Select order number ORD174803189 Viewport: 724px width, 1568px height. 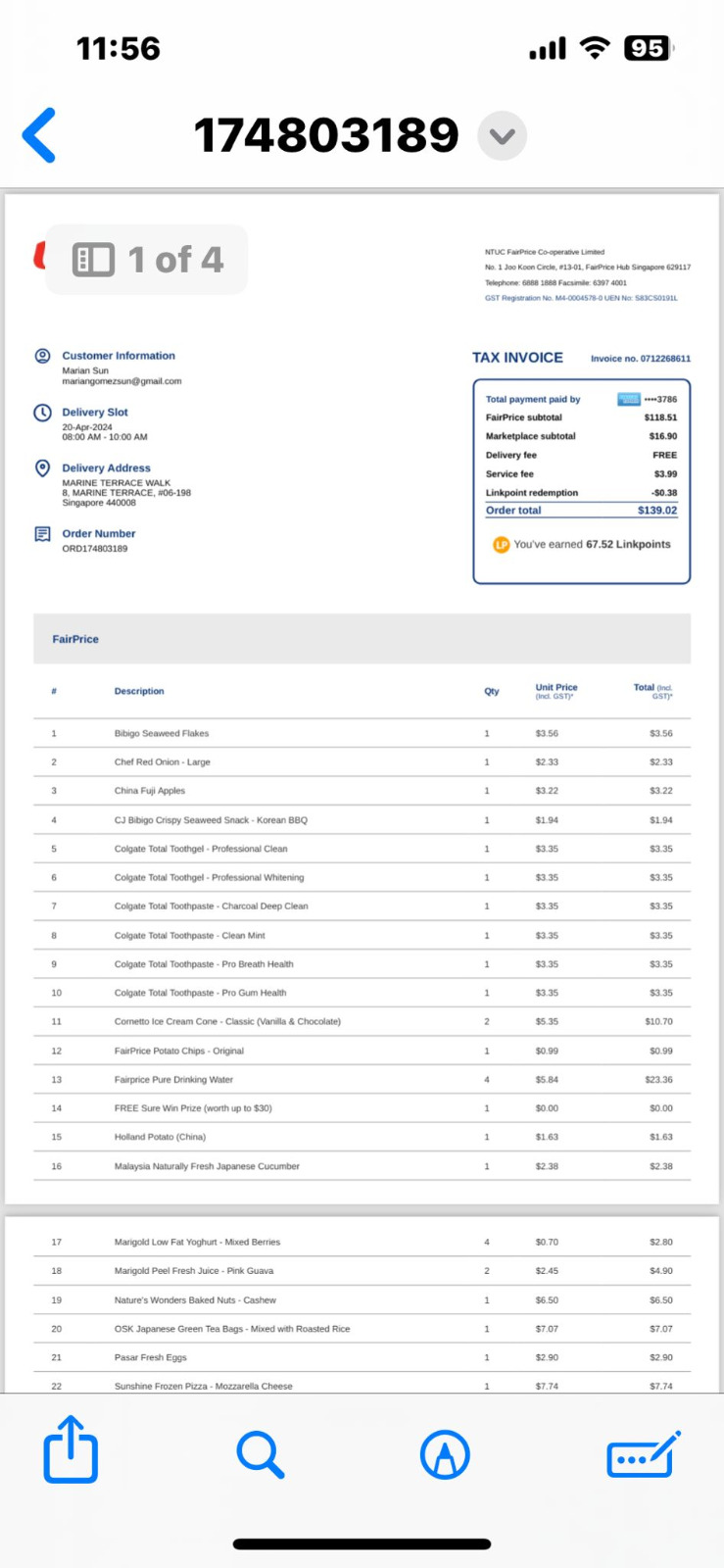[94, 549]
